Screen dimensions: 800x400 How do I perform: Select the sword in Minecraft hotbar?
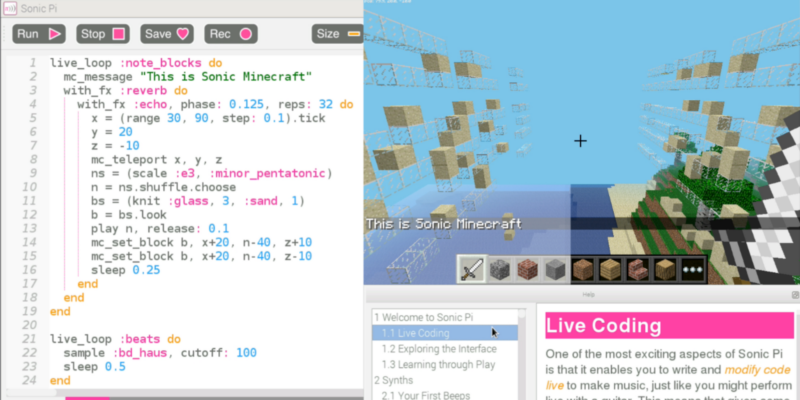coord(472,269)
